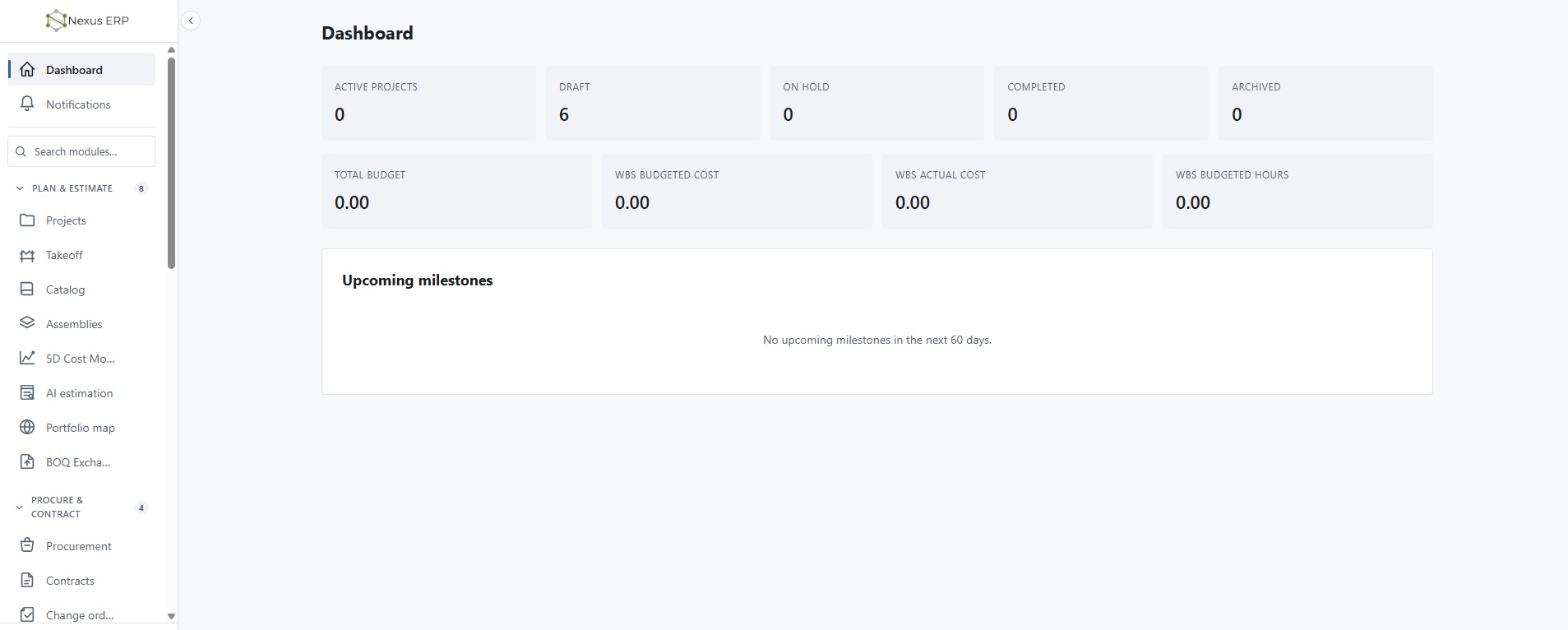Click the Nexus ERP logo icon

55,21
